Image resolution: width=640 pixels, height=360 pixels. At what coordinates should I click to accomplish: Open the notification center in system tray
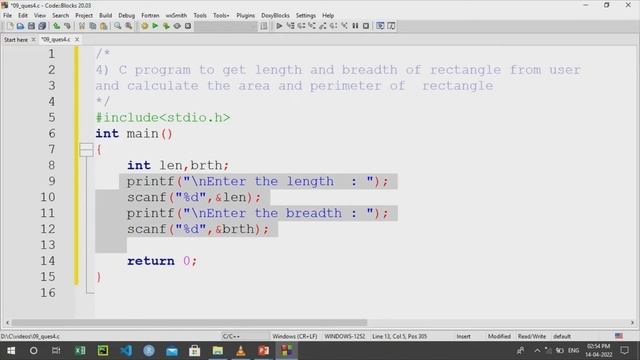pos(624,351)
